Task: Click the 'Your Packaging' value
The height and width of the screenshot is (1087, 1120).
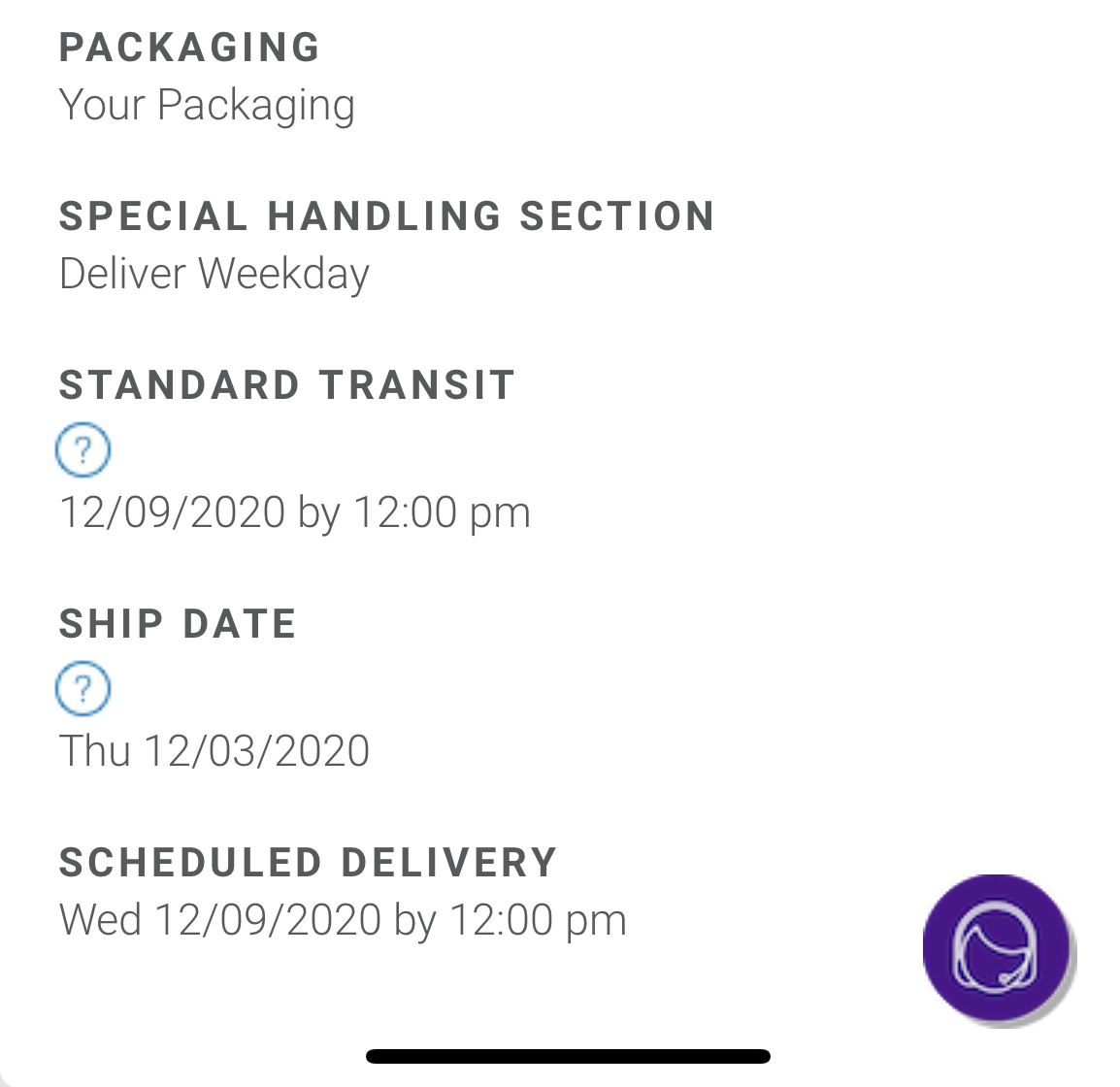Action: (x=207, y=105)
